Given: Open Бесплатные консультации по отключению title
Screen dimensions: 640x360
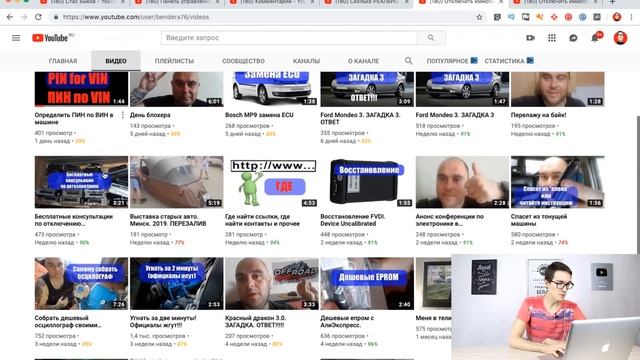Looking at the screenshot, I should tap(73, 220).
